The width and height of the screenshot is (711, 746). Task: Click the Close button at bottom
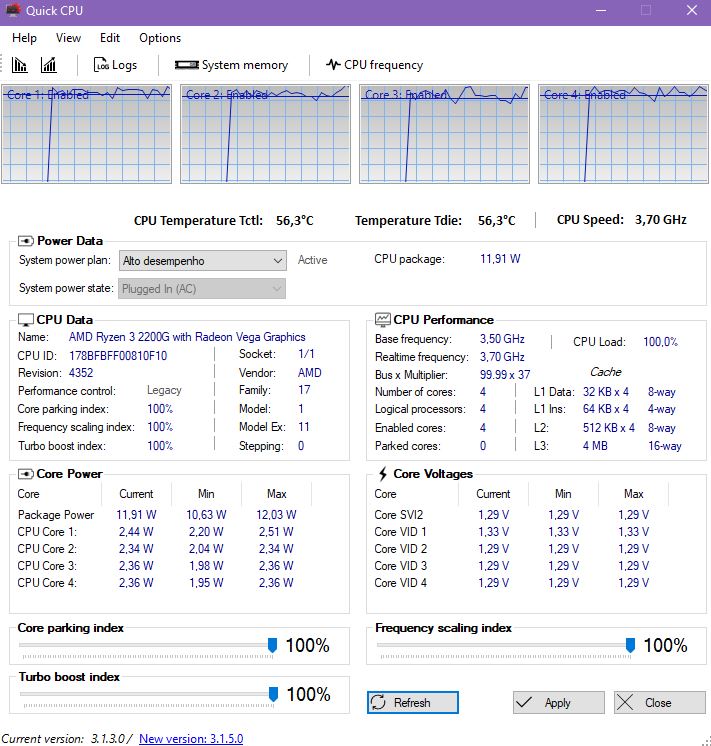pos(660,703)
